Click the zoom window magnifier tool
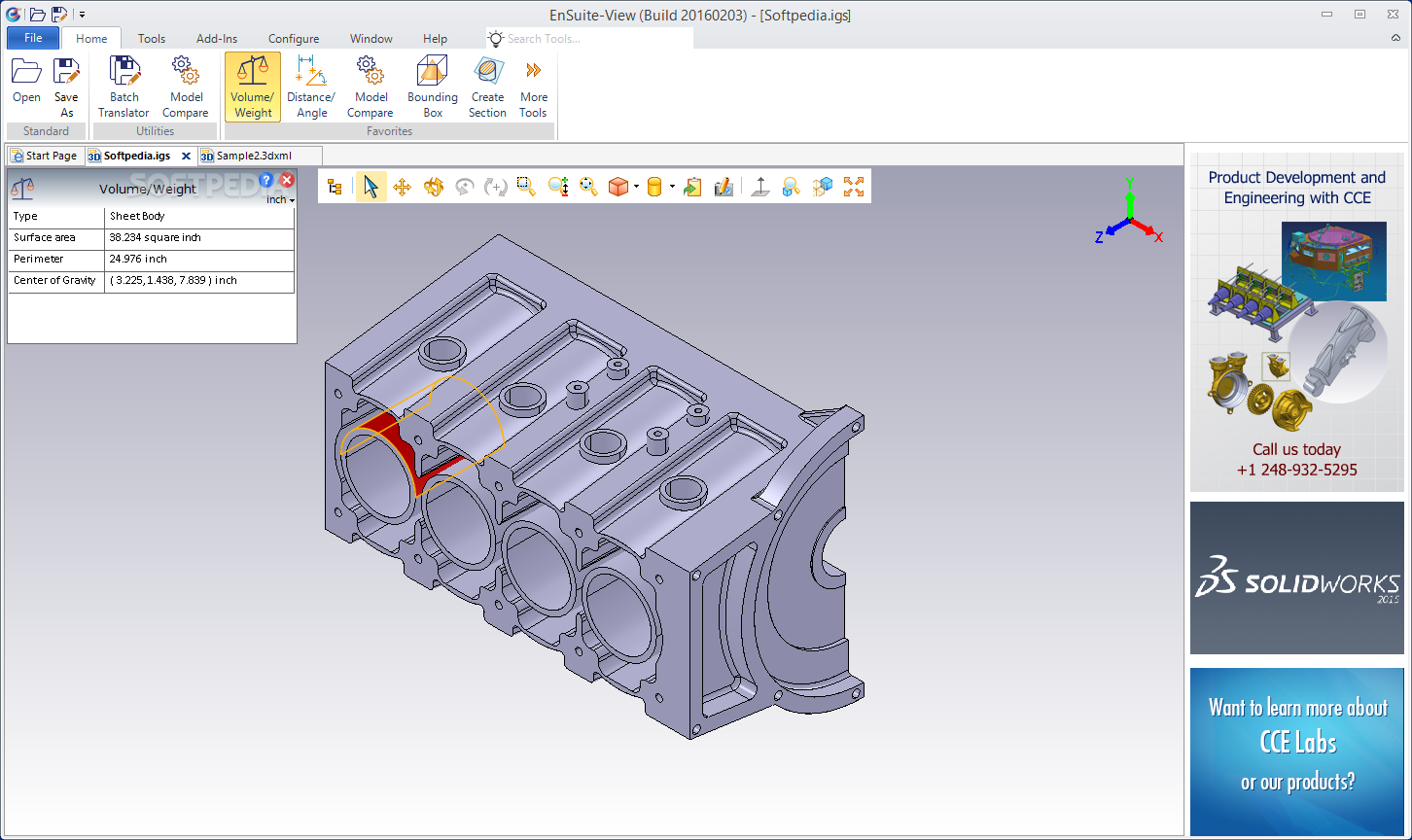The height and width of the screenshot is (840, 1412). coord(526,187)
